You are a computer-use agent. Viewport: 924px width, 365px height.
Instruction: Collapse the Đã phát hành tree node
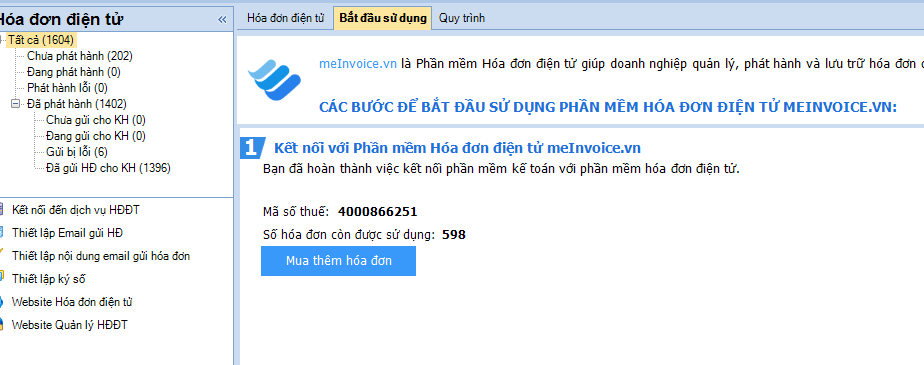tap(15, 104)
